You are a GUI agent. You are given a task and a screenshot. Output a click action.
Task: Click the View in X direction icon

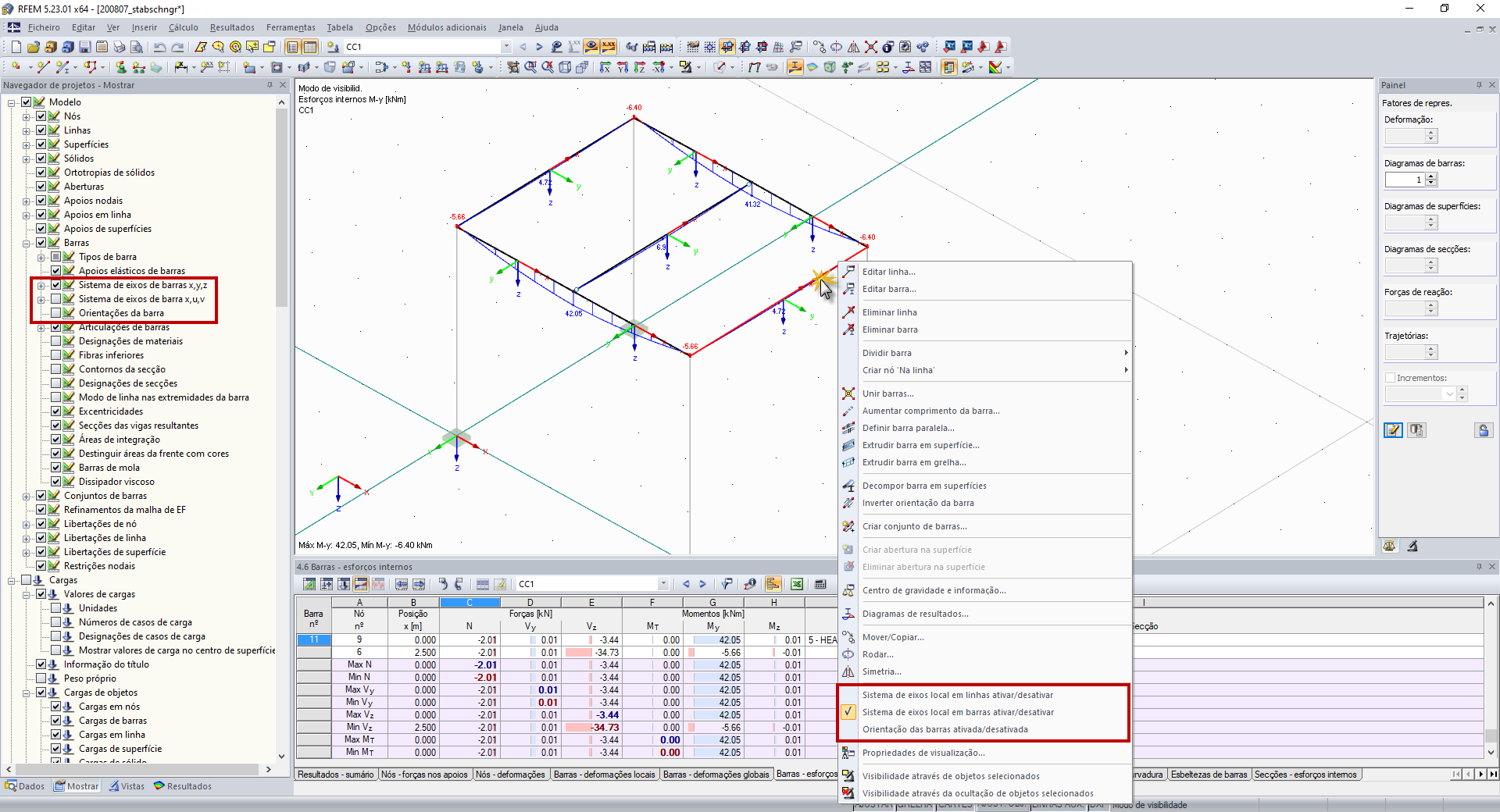tap(605, 68)
